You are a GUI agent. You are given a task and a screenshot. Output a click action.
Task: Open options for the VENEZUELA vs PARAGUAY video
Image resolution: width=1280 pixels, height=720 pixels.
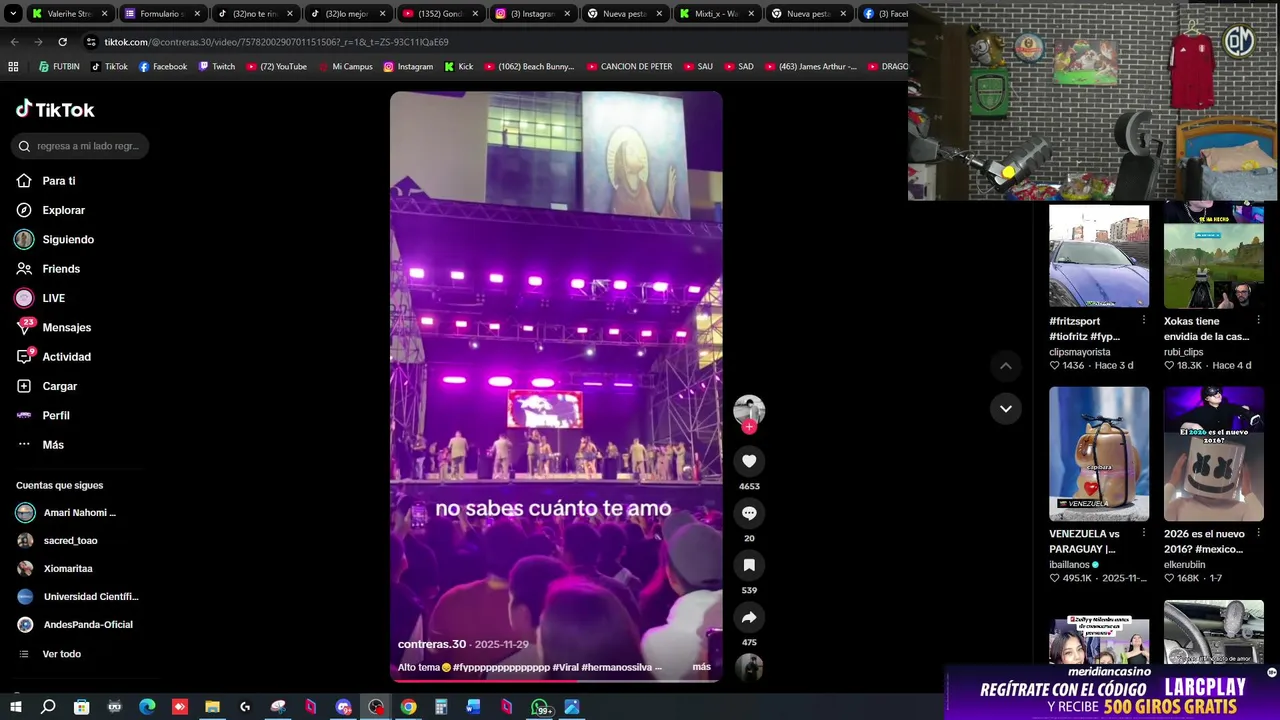[x=1144, y=533]
